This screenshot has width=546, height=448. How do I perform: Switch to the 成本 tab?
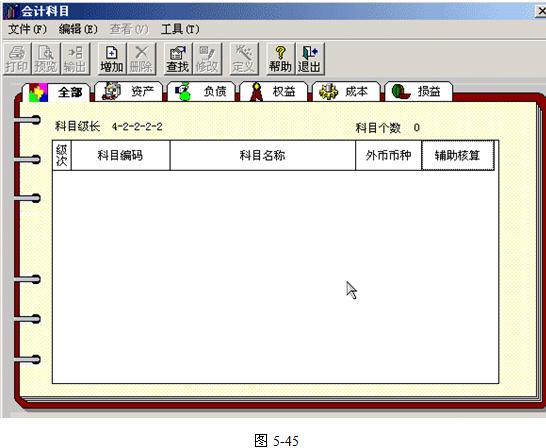(x=346, y=92)
